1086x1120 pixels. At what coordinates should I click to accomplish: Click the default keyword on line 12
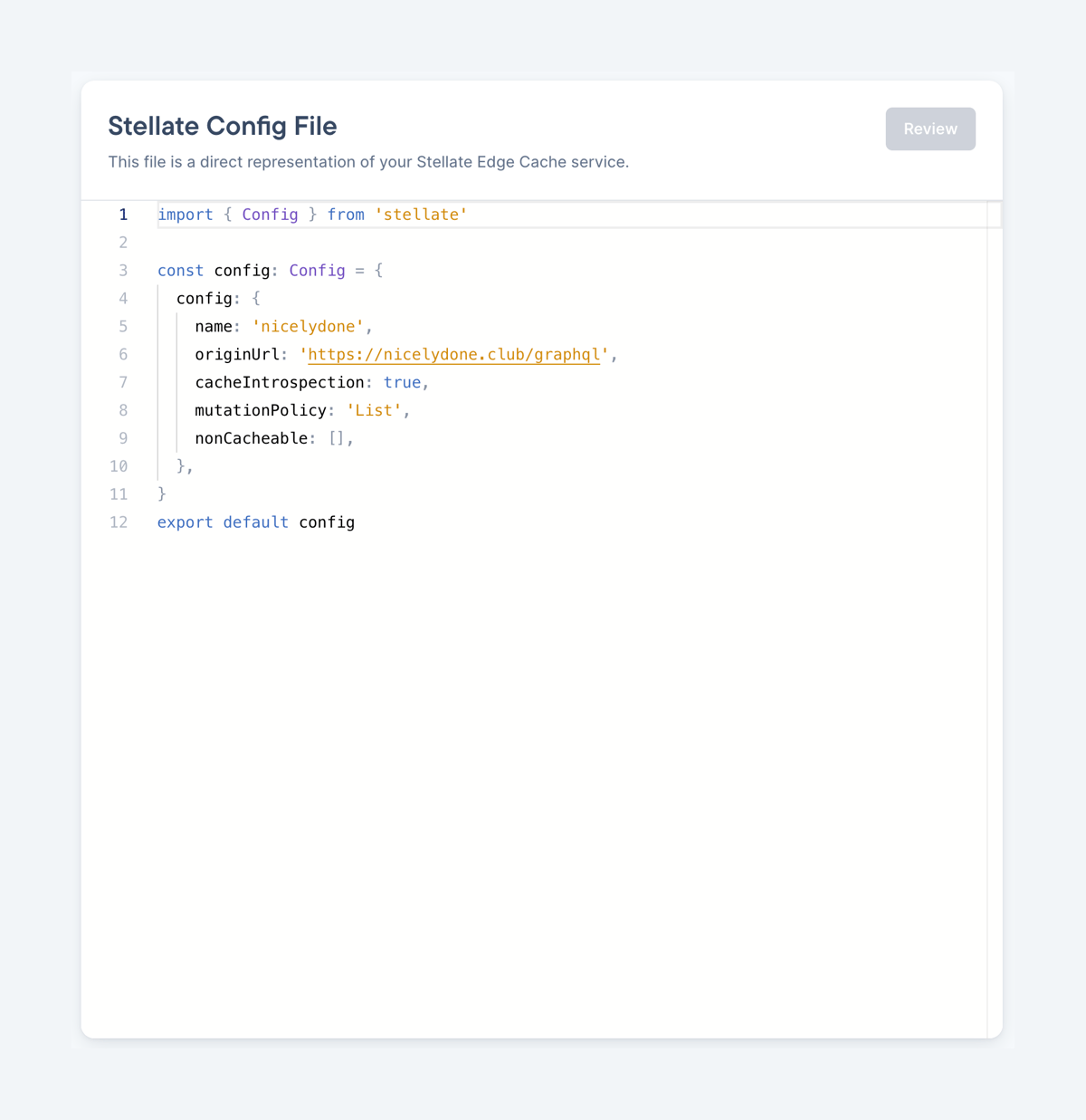tap(255, 522)
